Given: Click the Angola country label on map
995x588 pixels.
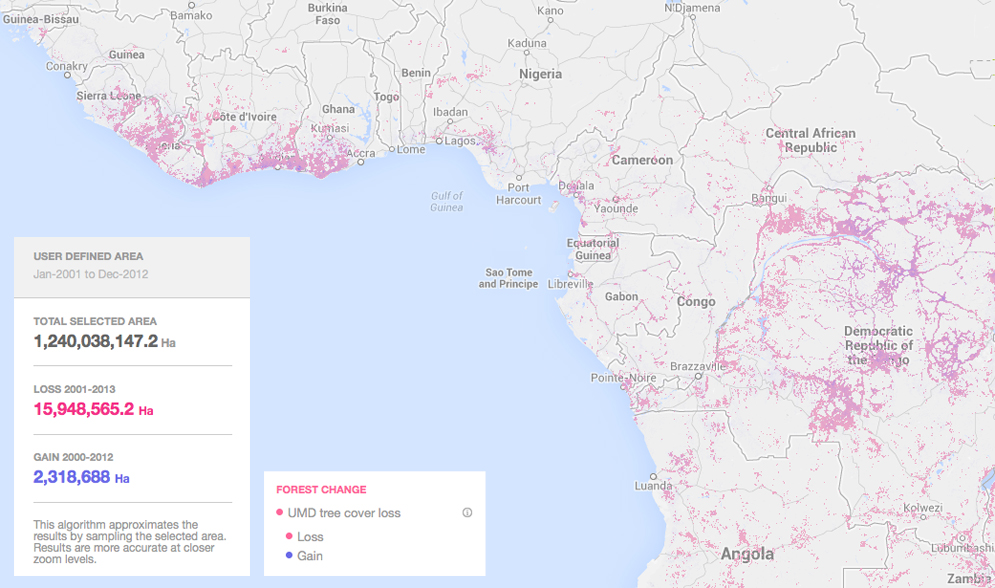Looking at the screenshot, I should pos(747,554).
